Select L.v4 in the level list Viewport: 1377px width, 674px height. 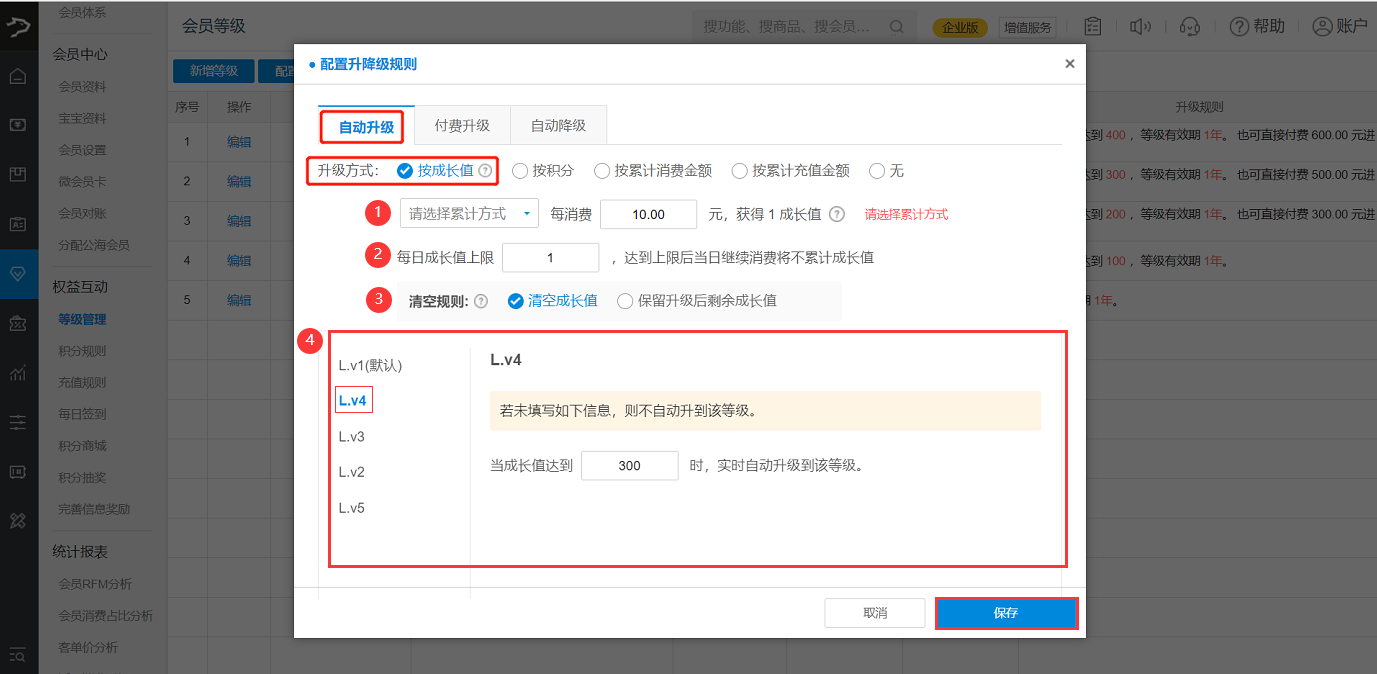[353, 401]
